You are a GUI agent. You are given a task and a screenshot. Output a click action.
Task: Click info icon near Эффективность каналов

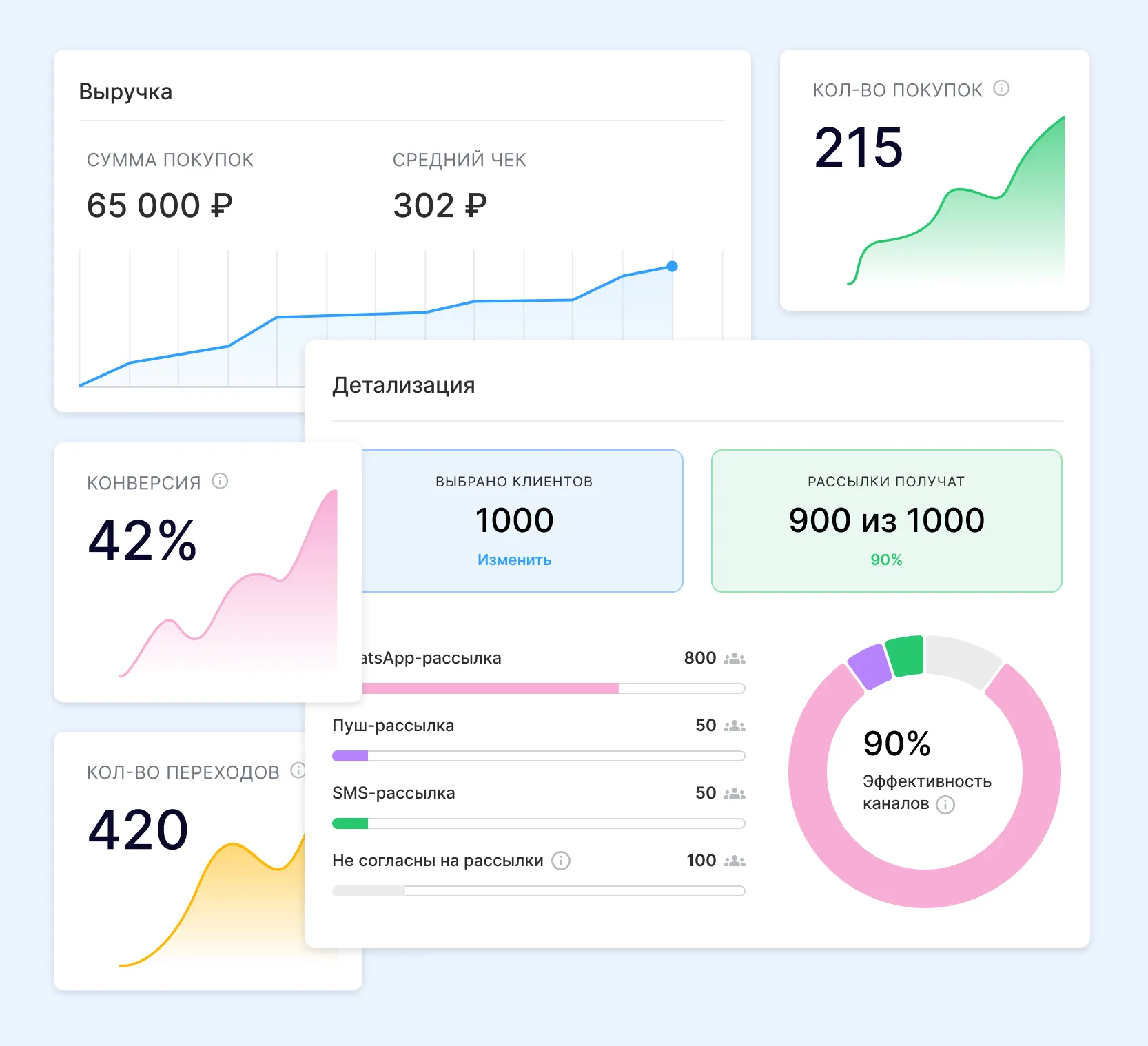click(x=945, y=805)
